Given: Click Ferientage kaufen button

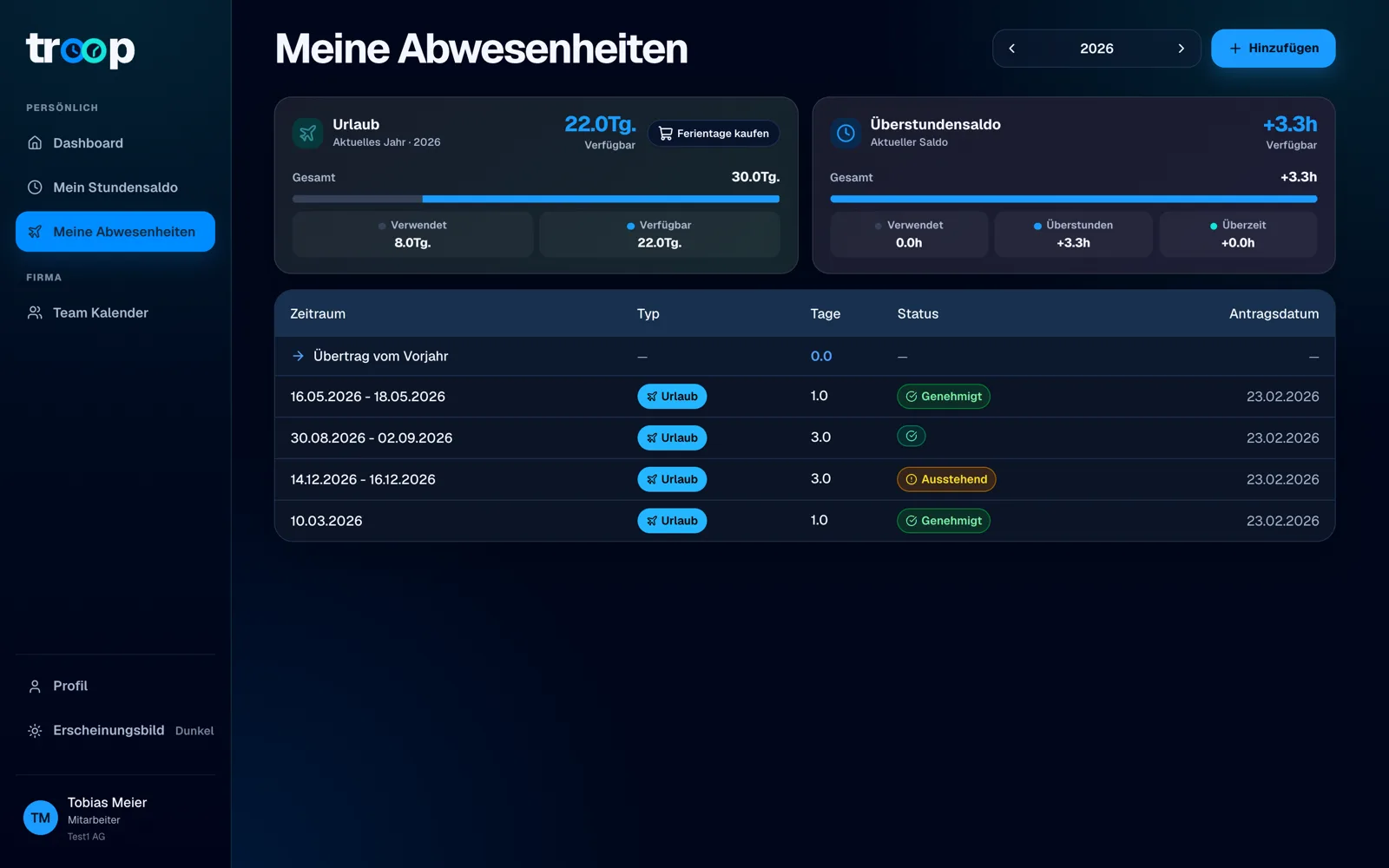Looking at the screenshot, I should [714, 134].
